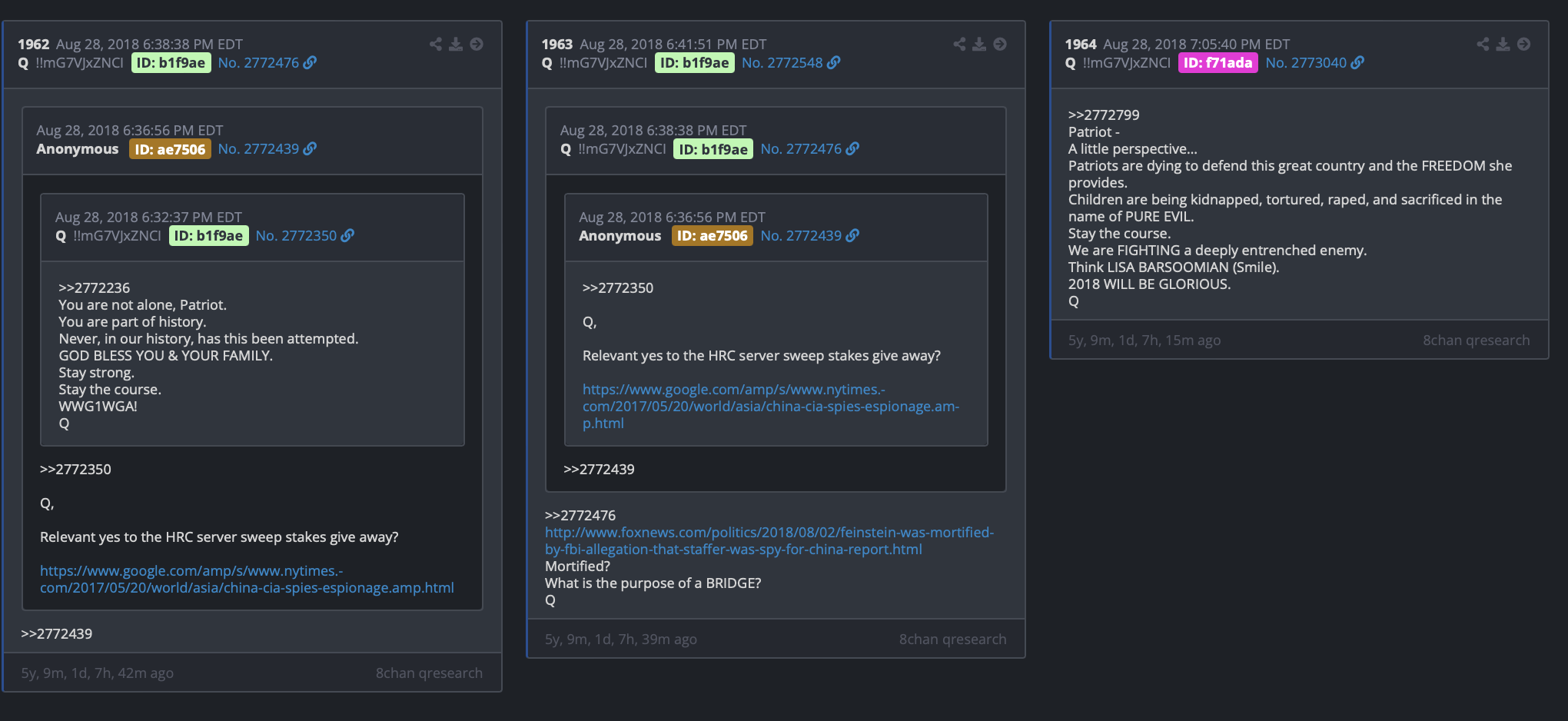
Task: Select post number 1963
Action: click(556, 44)
